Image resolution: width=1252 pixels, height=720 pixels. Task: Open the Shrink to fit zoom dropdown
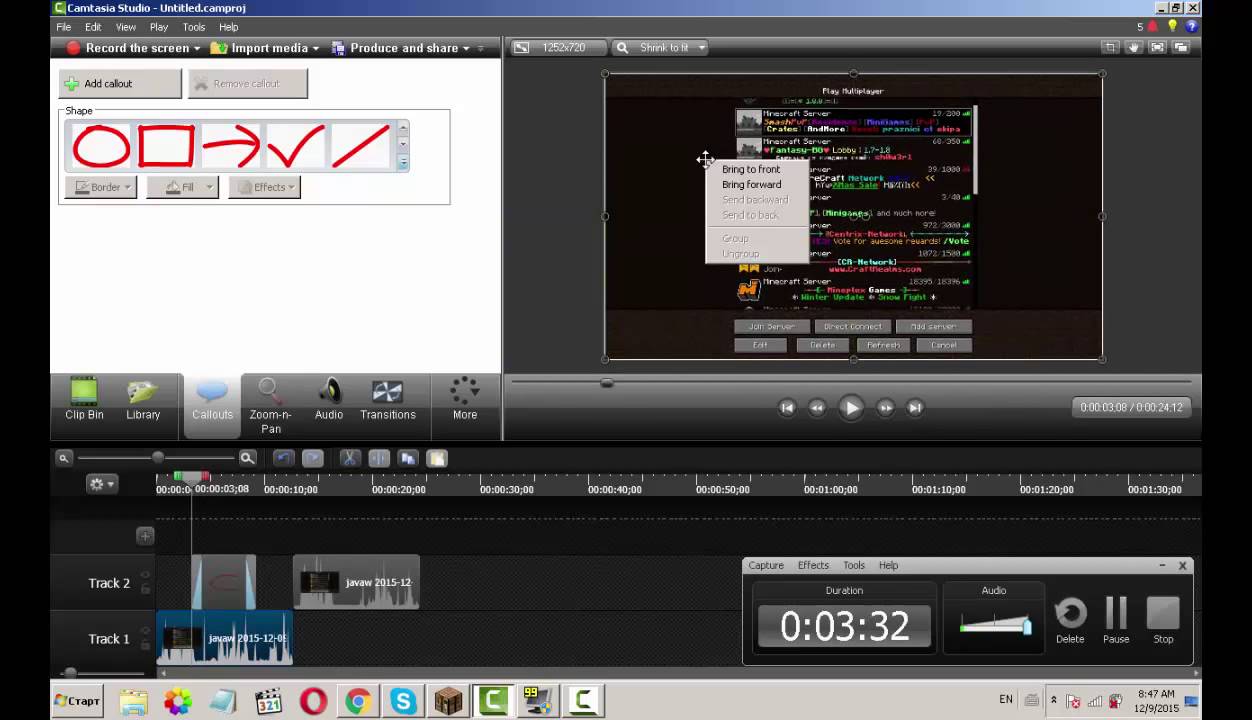(x=702, y=47)
